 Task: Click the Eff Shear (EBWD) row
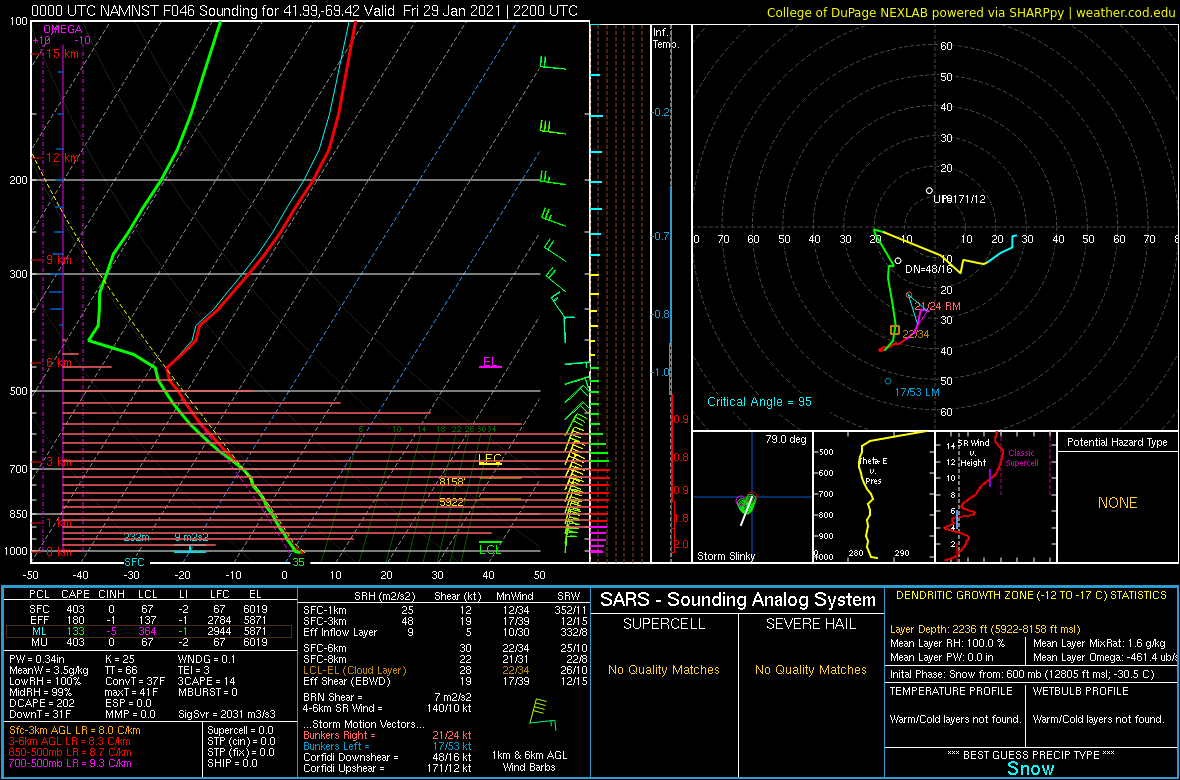point(440,681)
